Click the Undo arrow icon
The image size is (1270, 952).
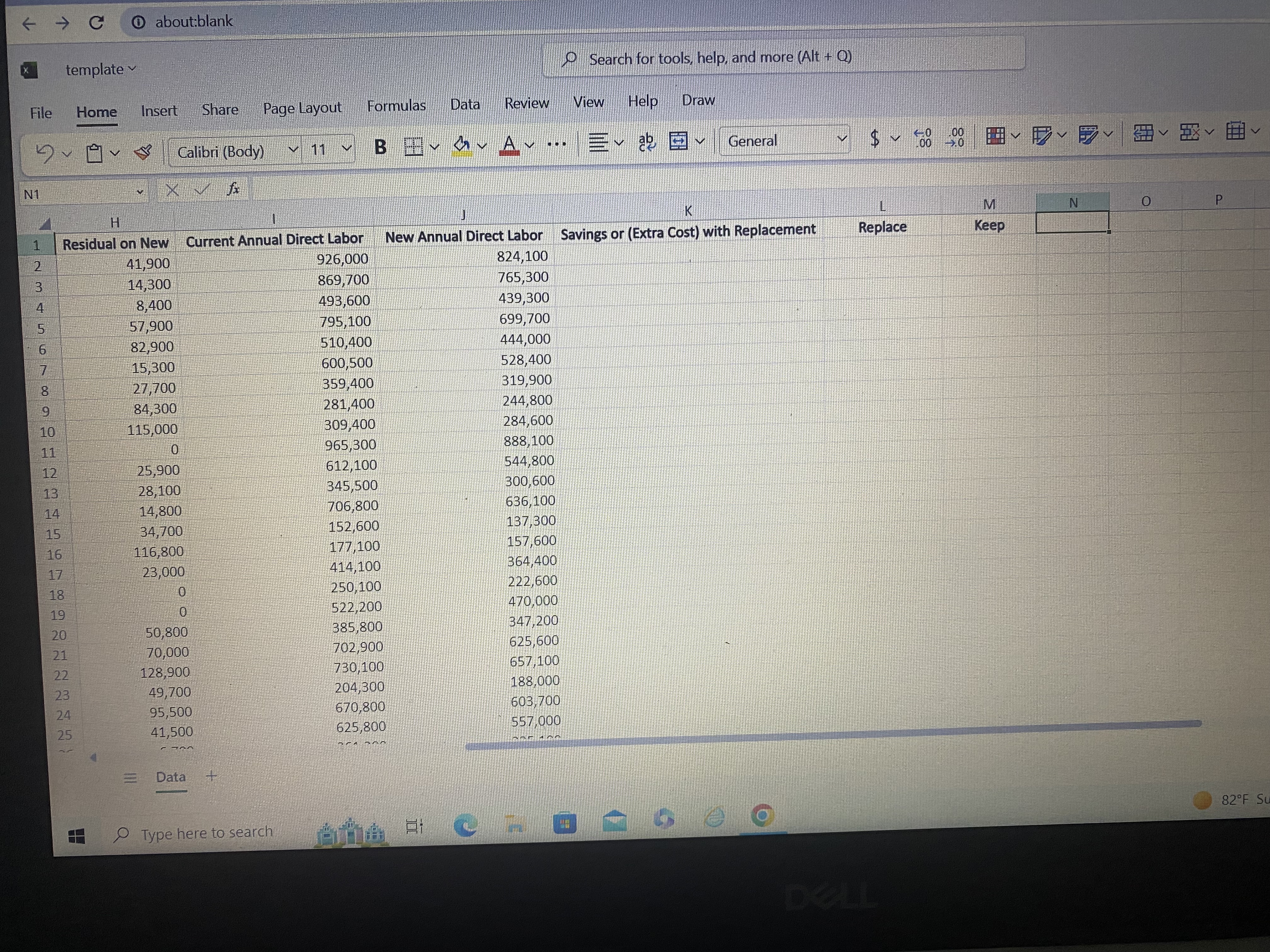click(45, 153)
